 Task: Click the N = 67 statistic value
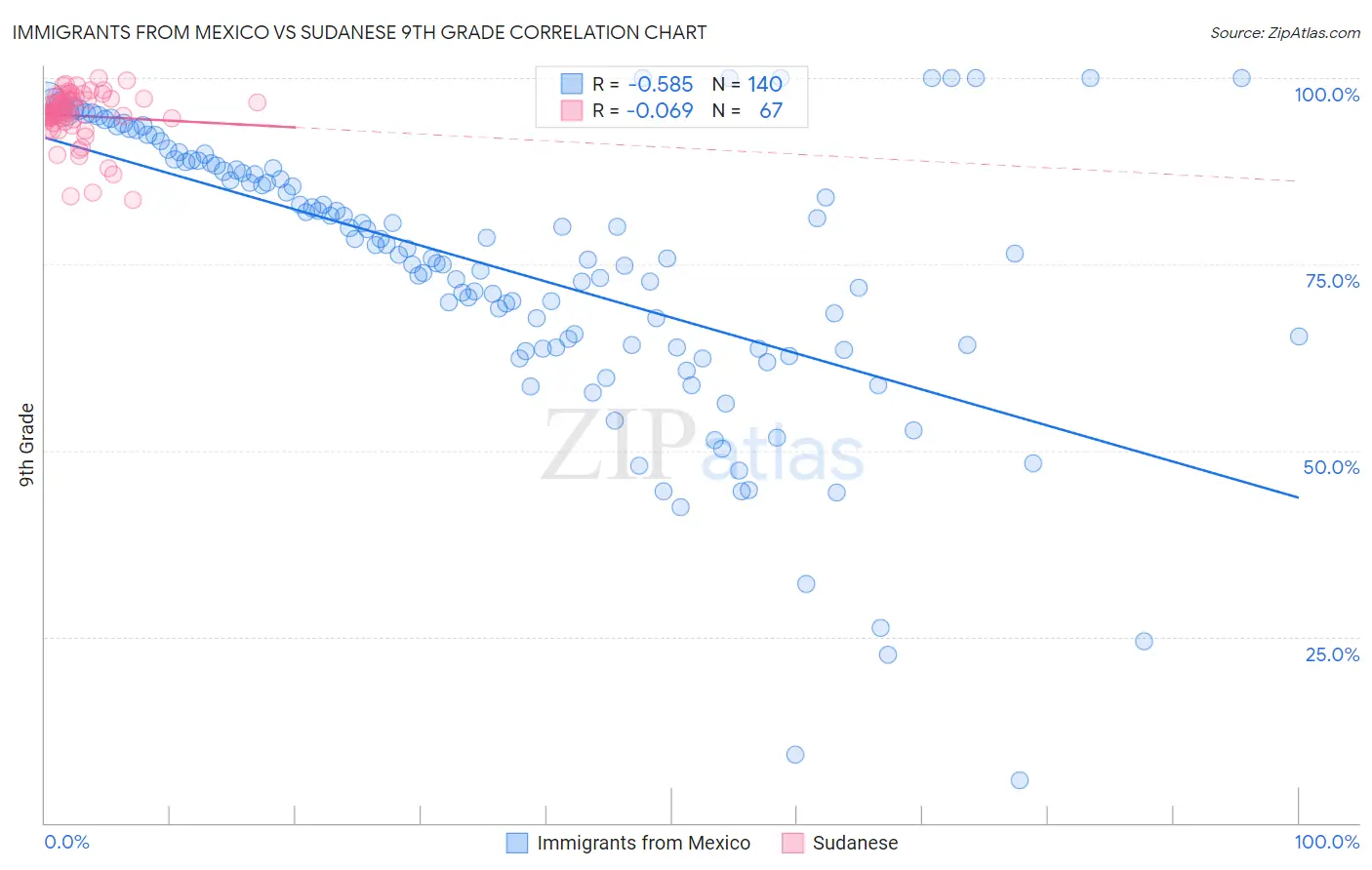747,110
